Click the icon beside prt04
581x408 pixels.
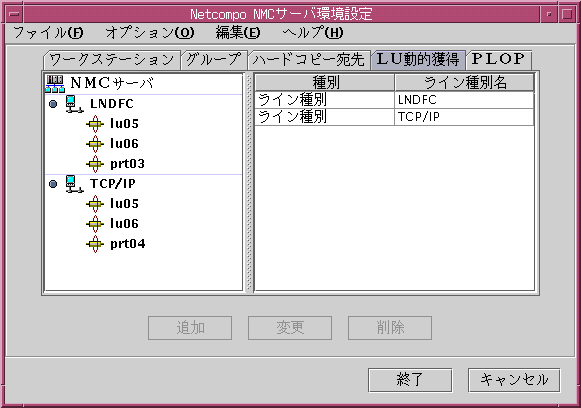click(95, 244)
